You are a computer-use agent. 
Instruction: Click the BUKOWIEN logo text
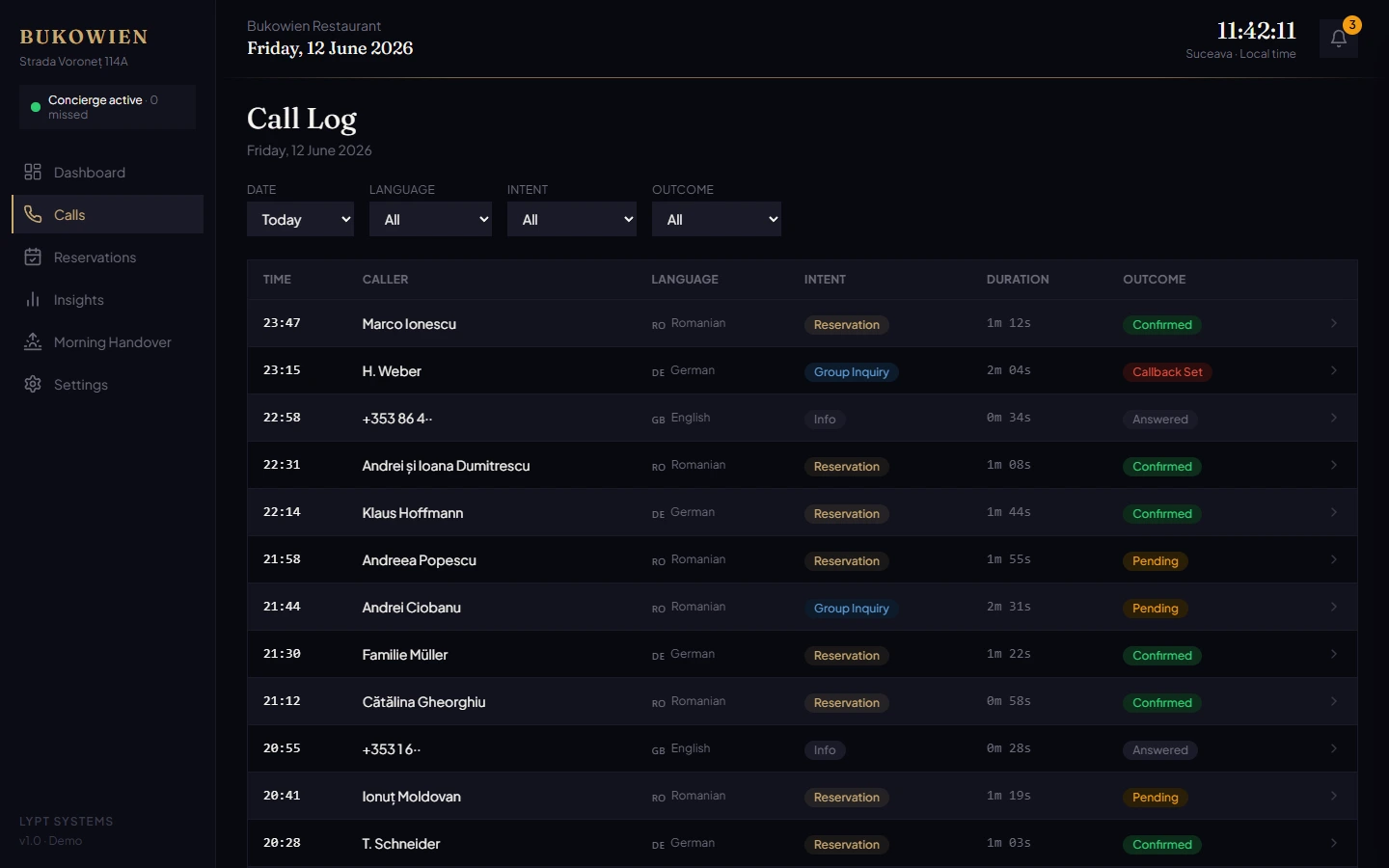point(84,37)
